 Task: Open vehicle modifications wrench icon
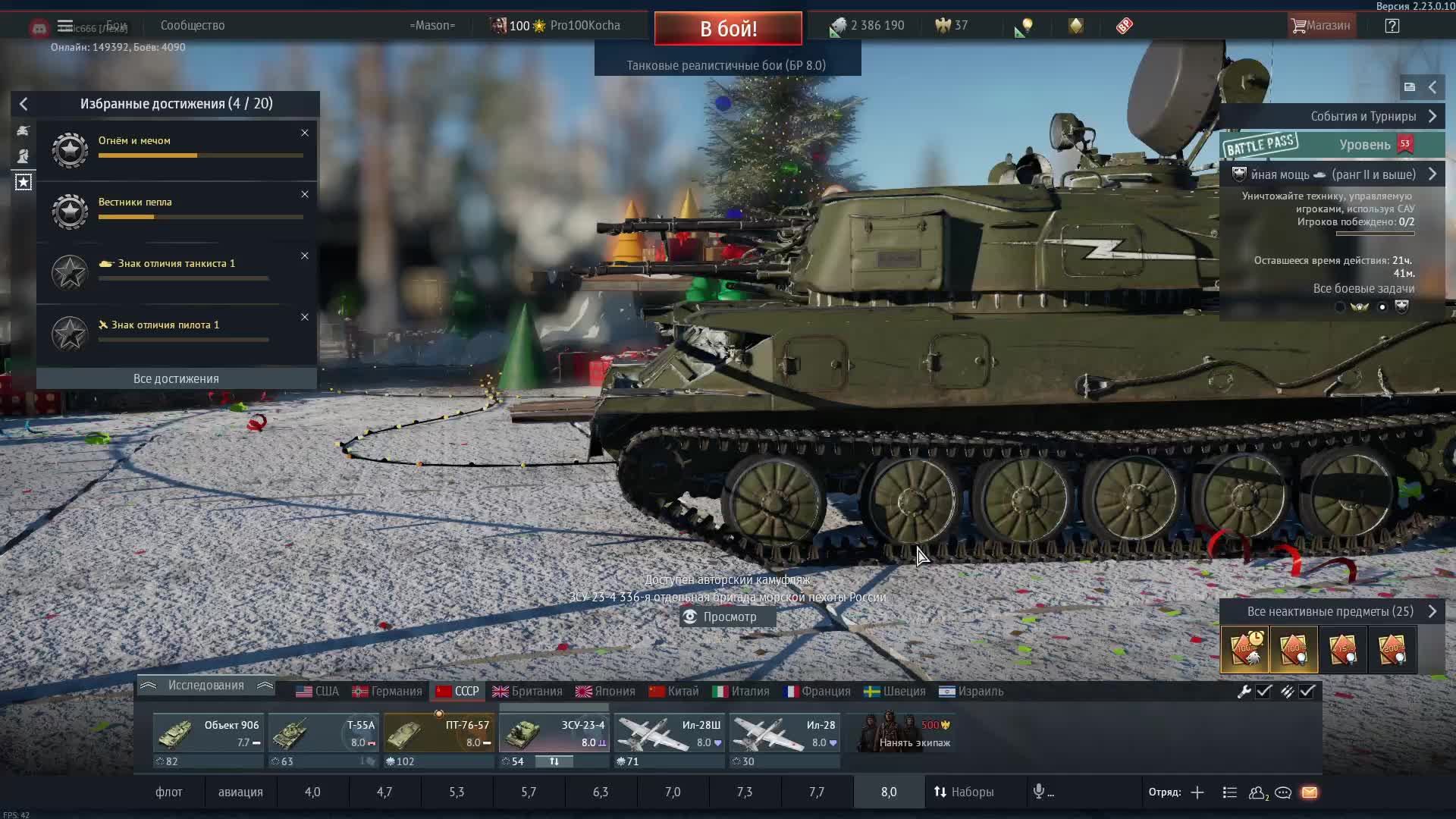pyautogui.click(x=1246, y=692)
